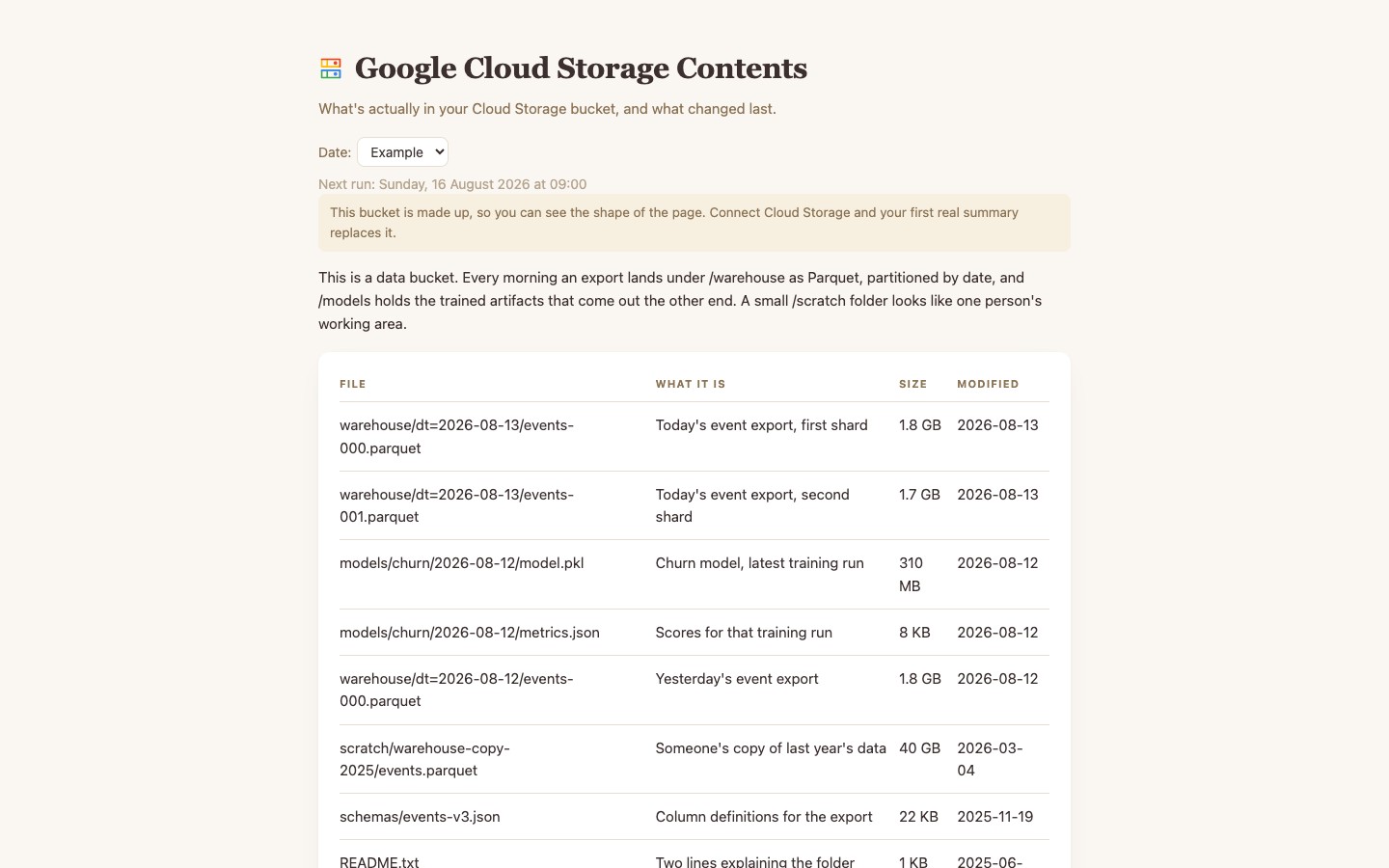The width and height of the screenshot is (1389, 868).
Task: Select the events-001.parquet file row
Action: click(x=694, y=505)
